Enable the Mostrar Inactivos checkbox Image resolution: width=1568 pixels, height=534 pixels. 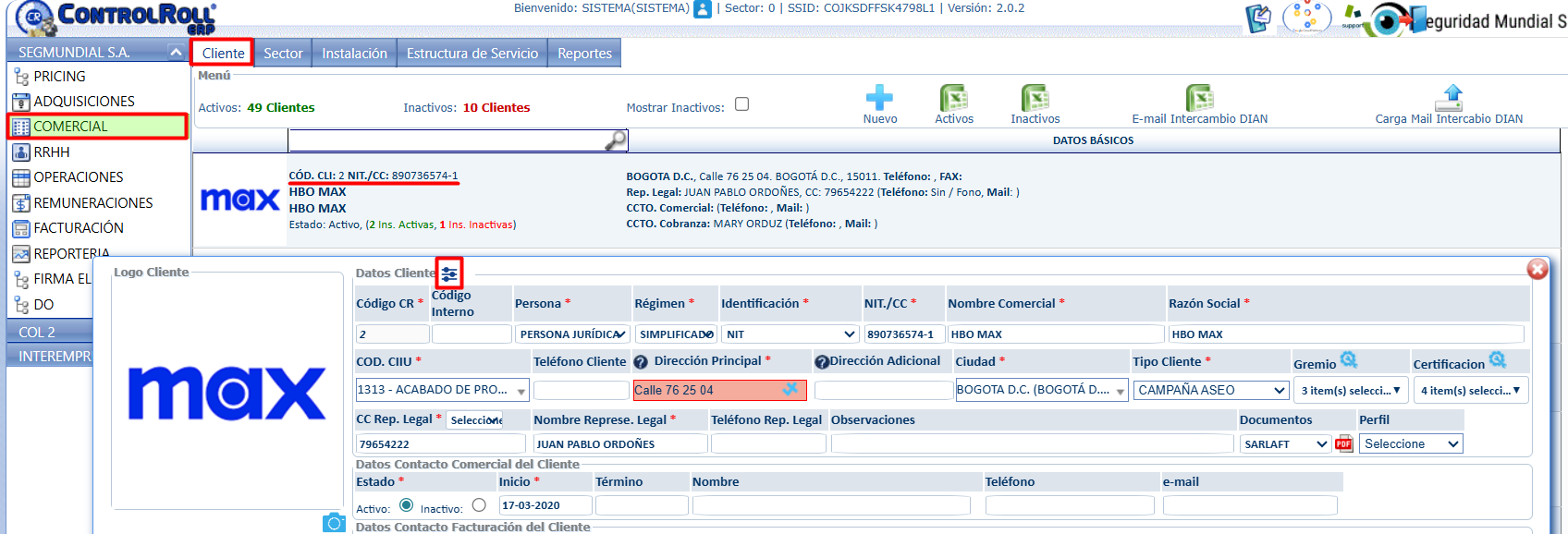741,104
